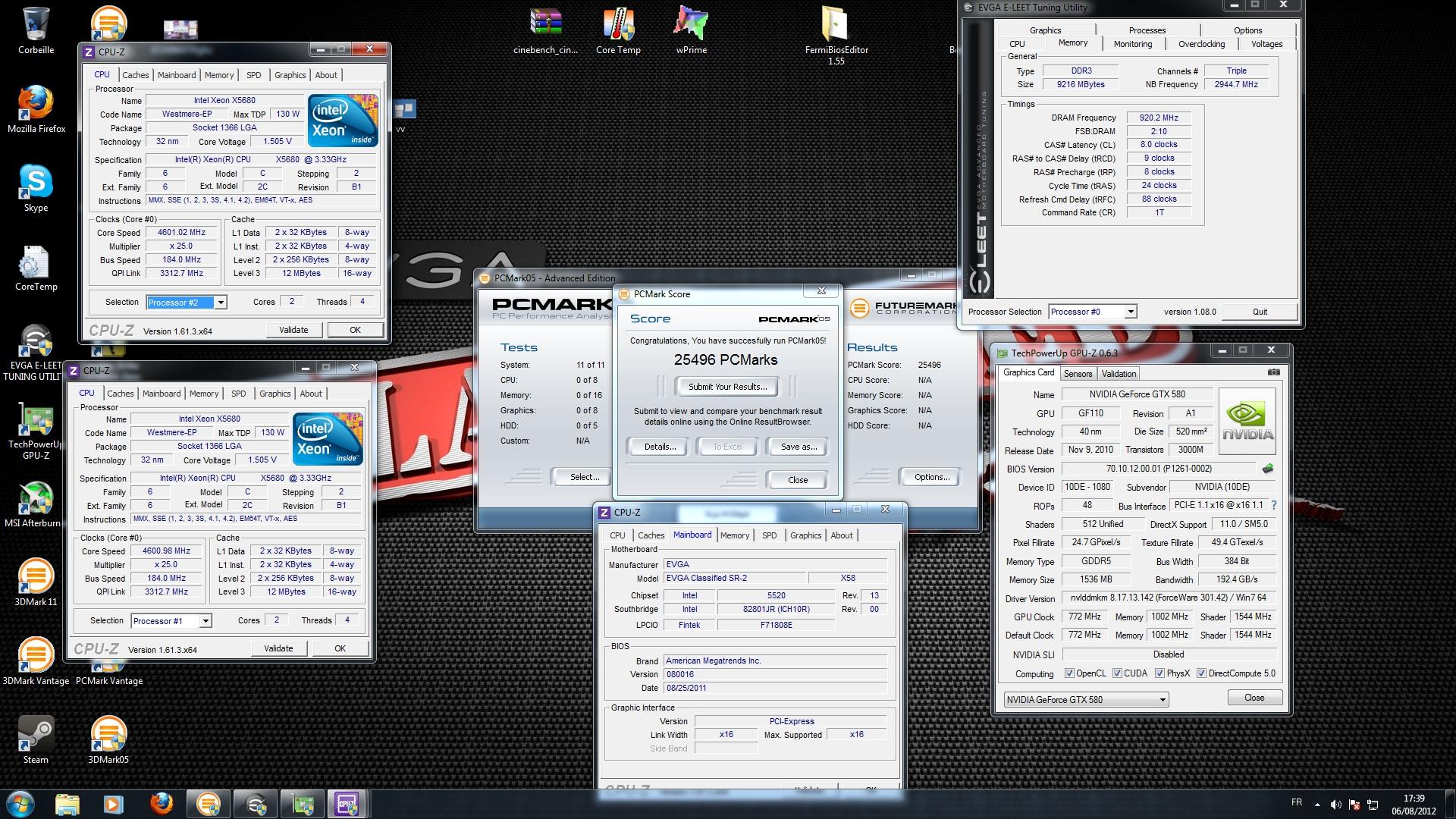
Task: Launch the 3DMark05 desktop shortcut
Action: tap(108, 741)
